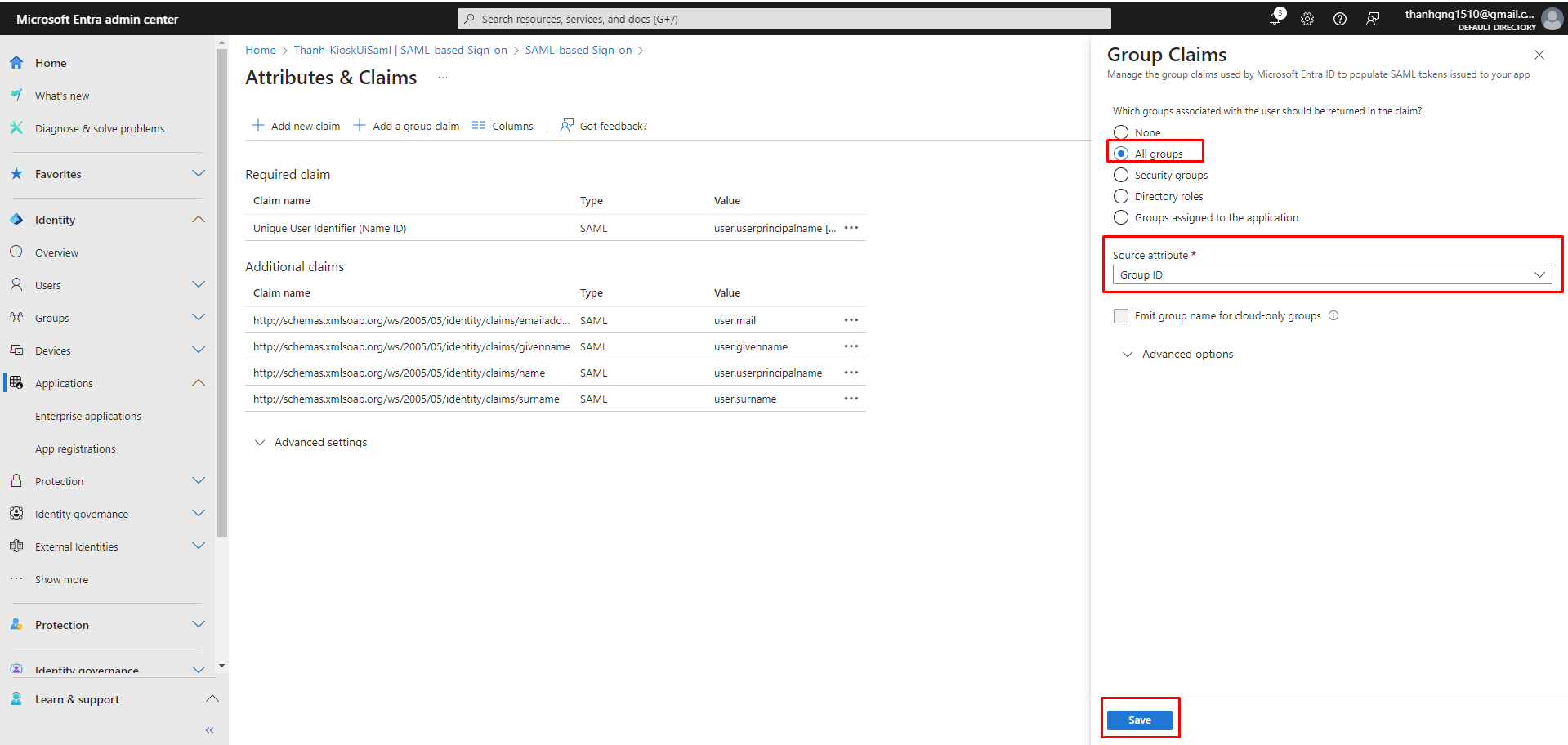Select the Directory roles radio option

1121,196
